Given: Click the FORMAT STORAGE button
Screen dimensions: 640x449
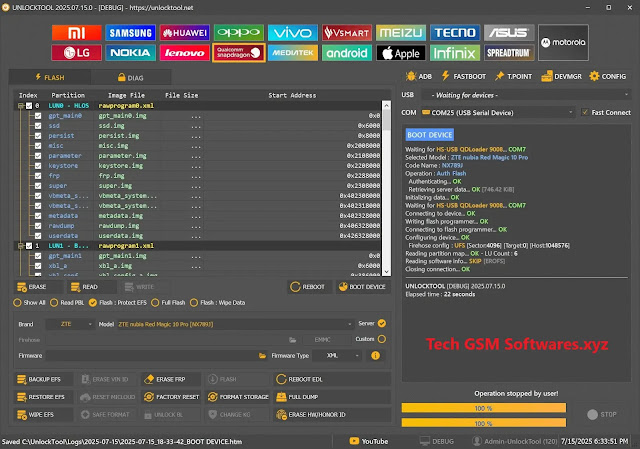Looking at the screenshot, I should [x=237, y=397].
